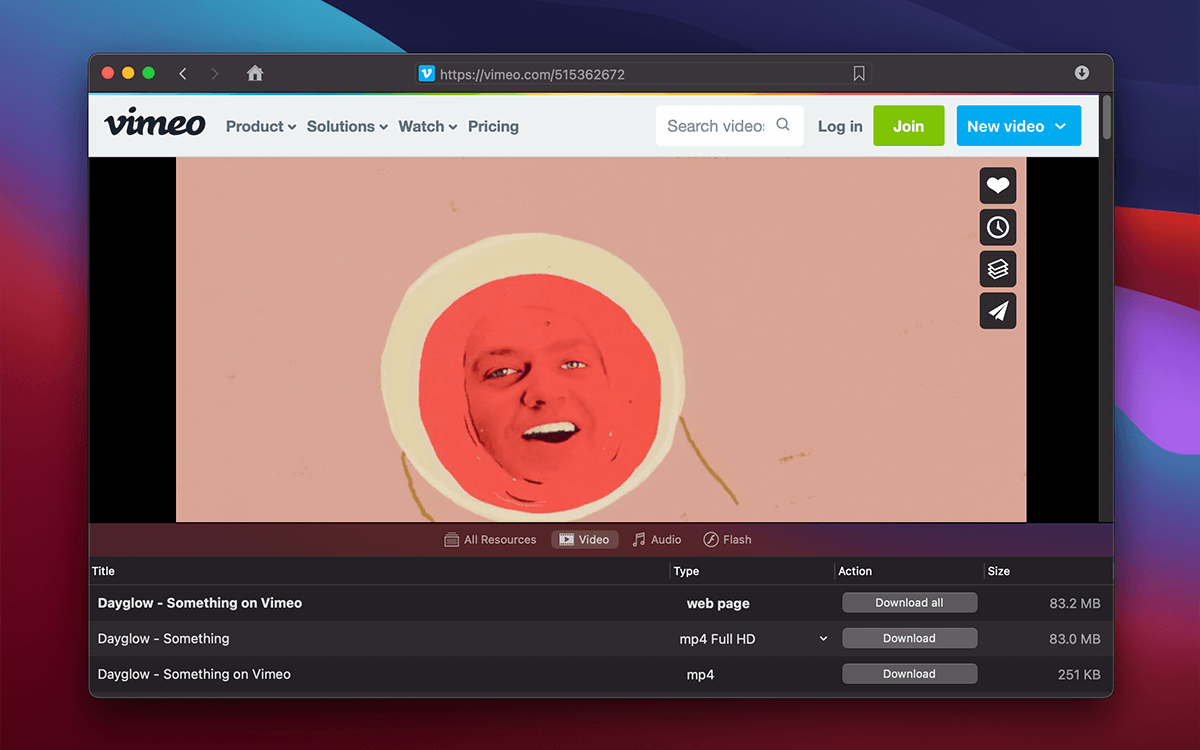
Task: Sort by the Title column header
Action: [380, 571]
